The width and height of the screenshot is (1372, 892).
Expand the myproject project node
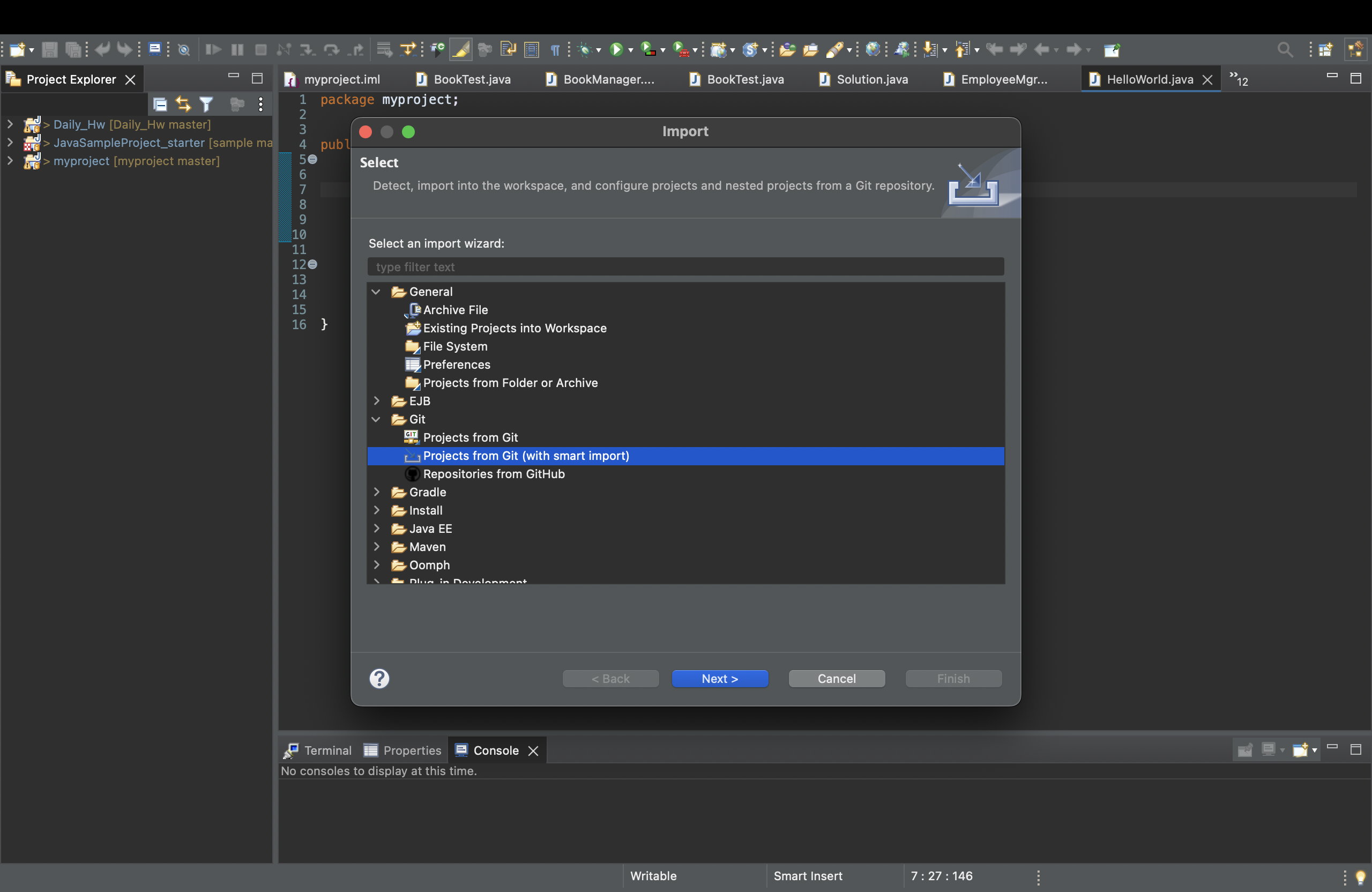(10, 161)
